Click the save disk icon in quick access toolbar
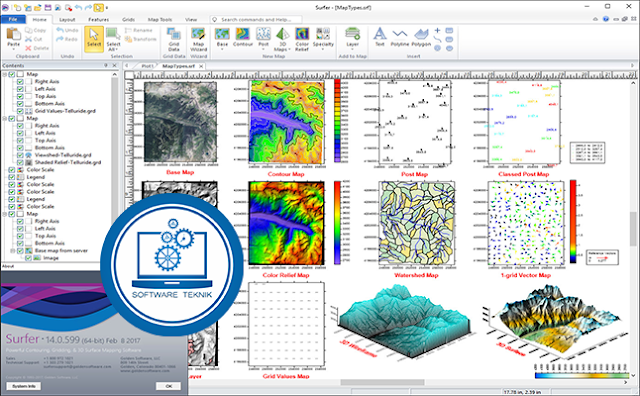This screenshot has height=396, width=640. click(48, 7)
